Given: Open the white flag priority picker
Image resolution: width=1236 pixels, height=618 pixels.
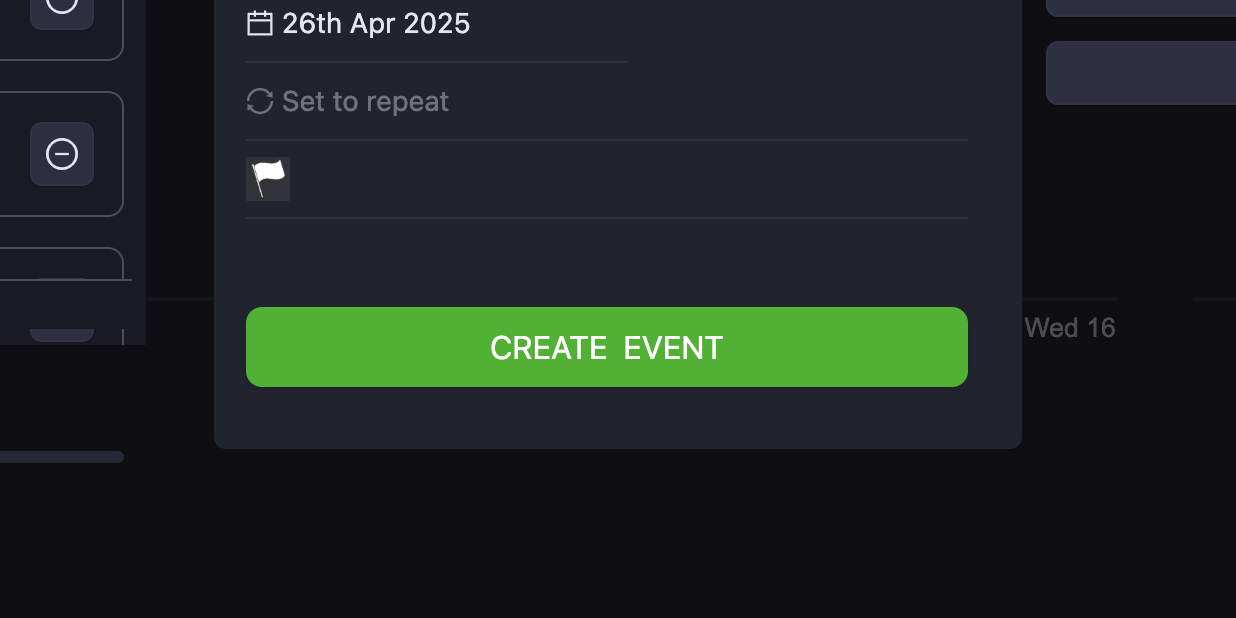Looking at the screenshot, I should (268, 179).
